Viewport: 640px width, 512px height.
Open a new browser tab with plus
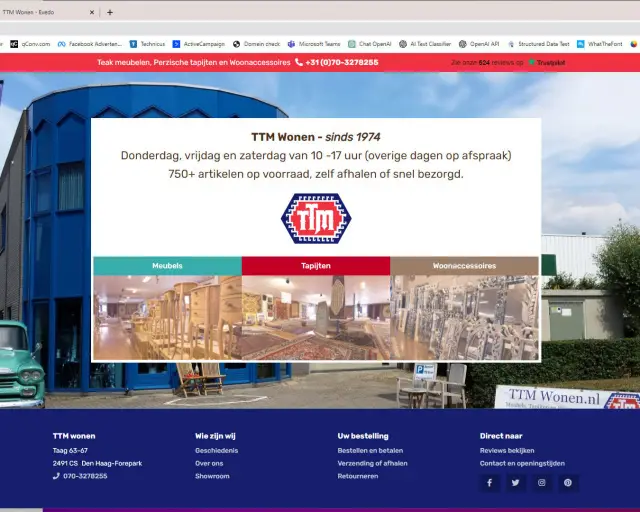110,12
